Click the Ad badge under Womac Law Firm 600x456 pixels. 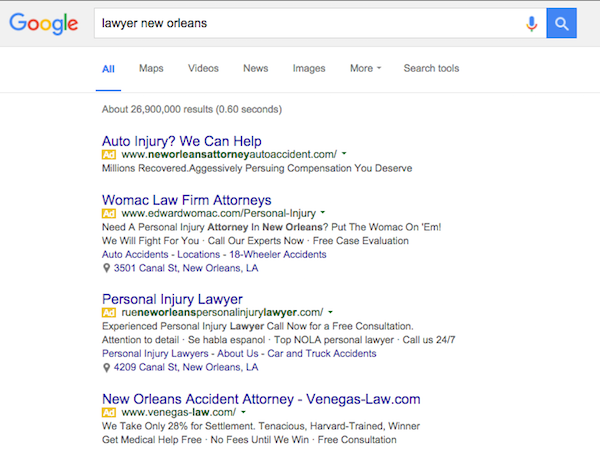[109, 213]
